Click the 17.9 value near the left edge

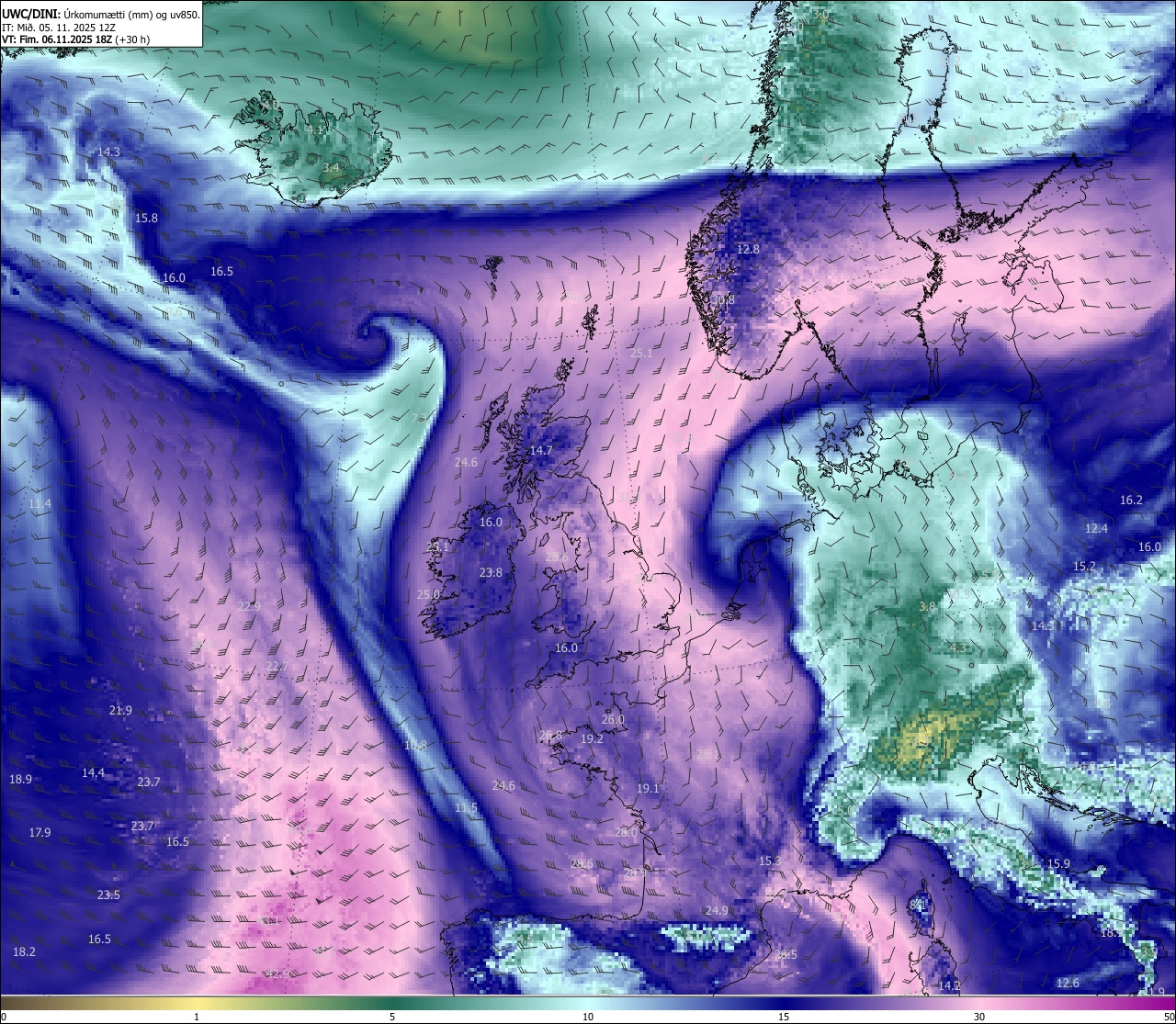[40, 833]
